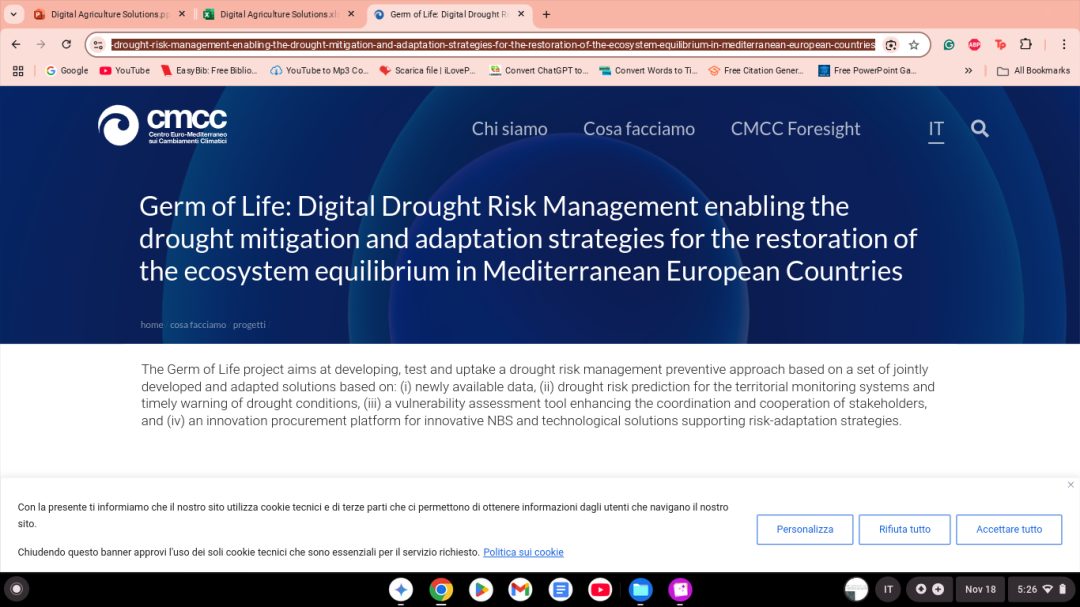The height and width of the screenshot is (607, 1080).
Task: Open Free PowerPoint Ga bookmark
Action: (866, 70)
